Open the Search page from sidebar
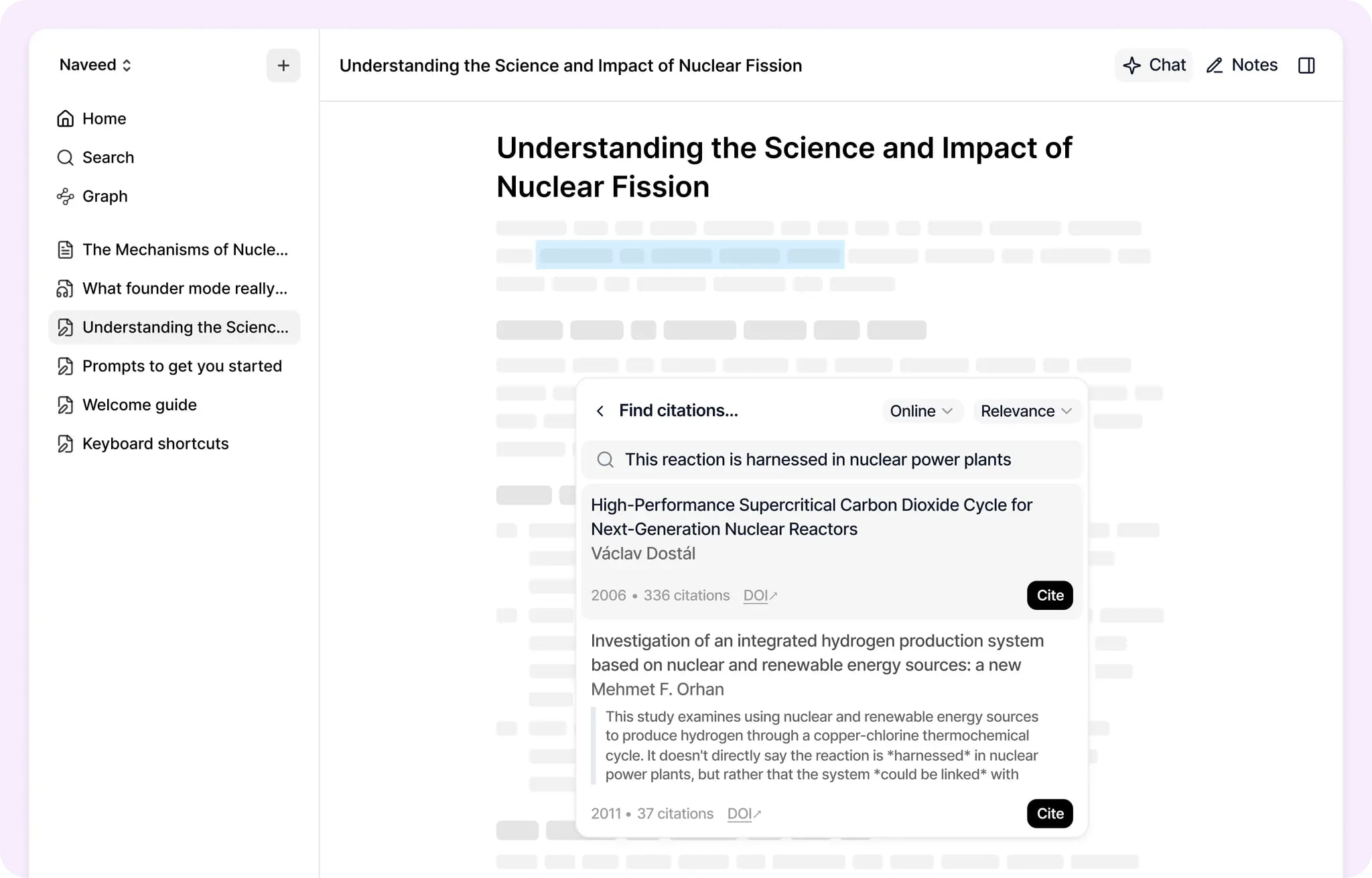 [x=108, y=157]
